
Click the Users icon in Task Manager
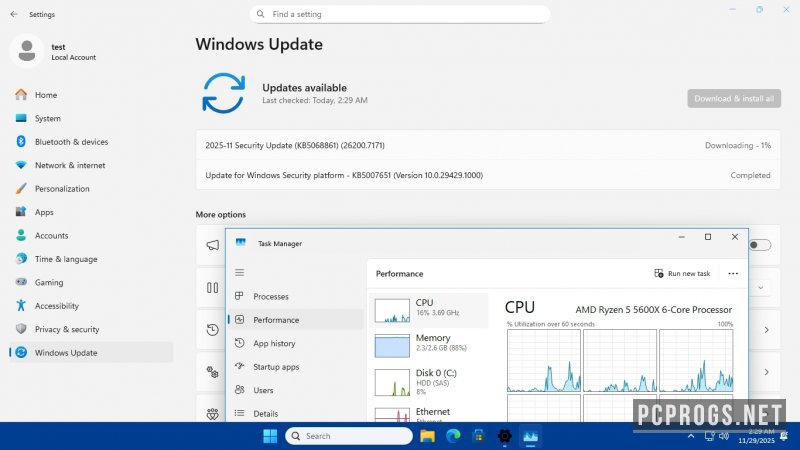[239, 390]
